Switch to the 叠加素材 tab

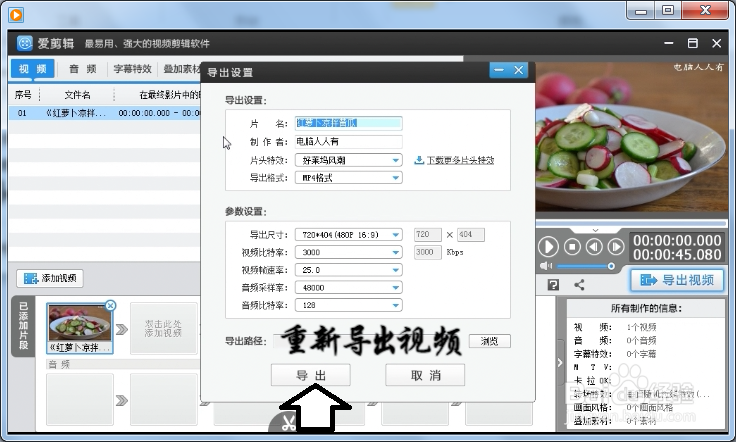(181, 69)
